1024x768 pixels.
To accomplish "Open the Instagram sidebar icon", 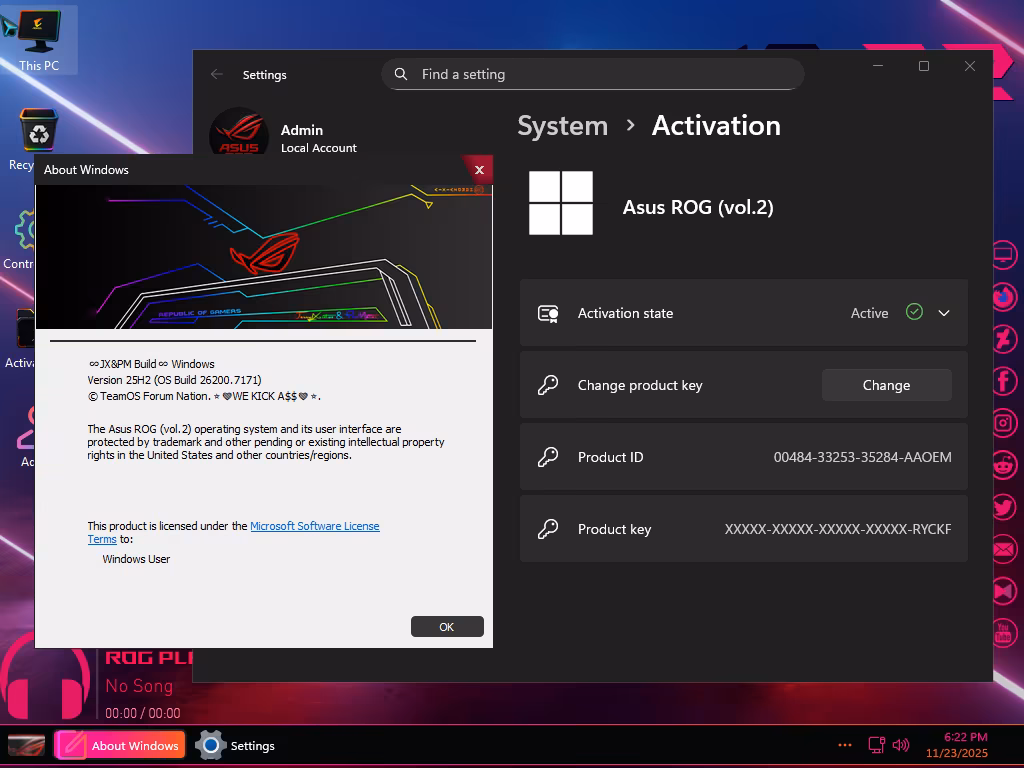I will (1004, 423).
